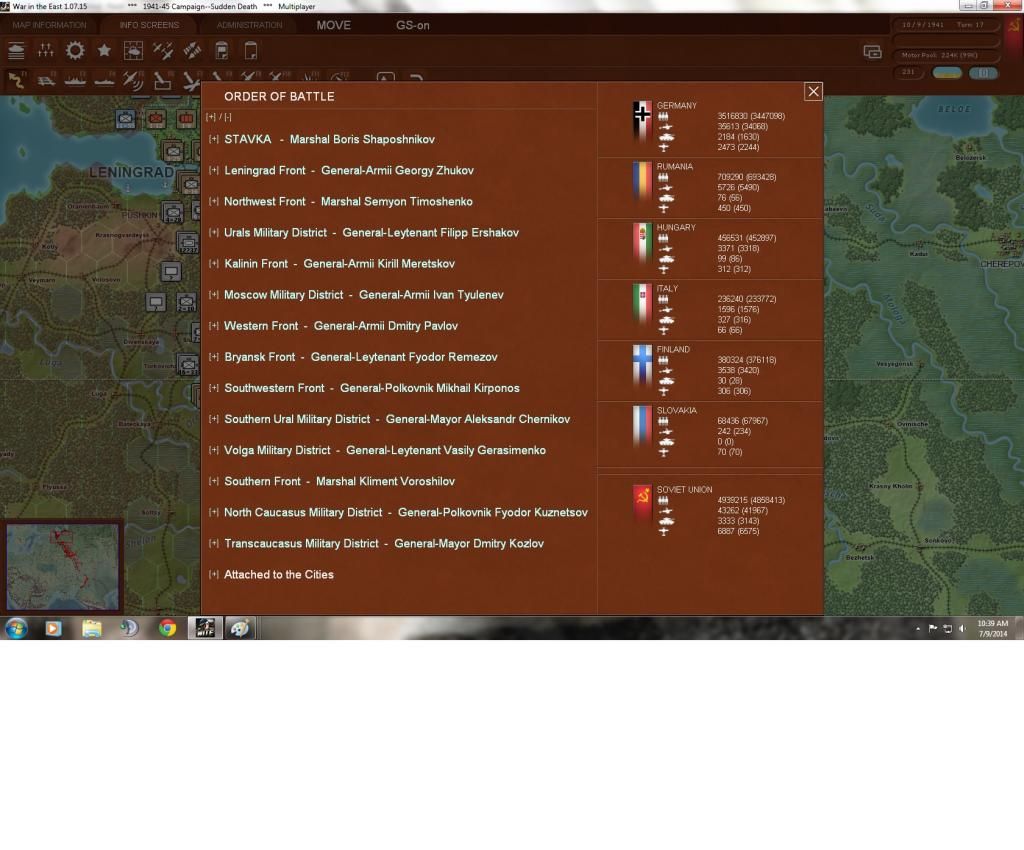Open the Windows Start menu
This screenshot has height=850, width=1024.
coord(16,628)
